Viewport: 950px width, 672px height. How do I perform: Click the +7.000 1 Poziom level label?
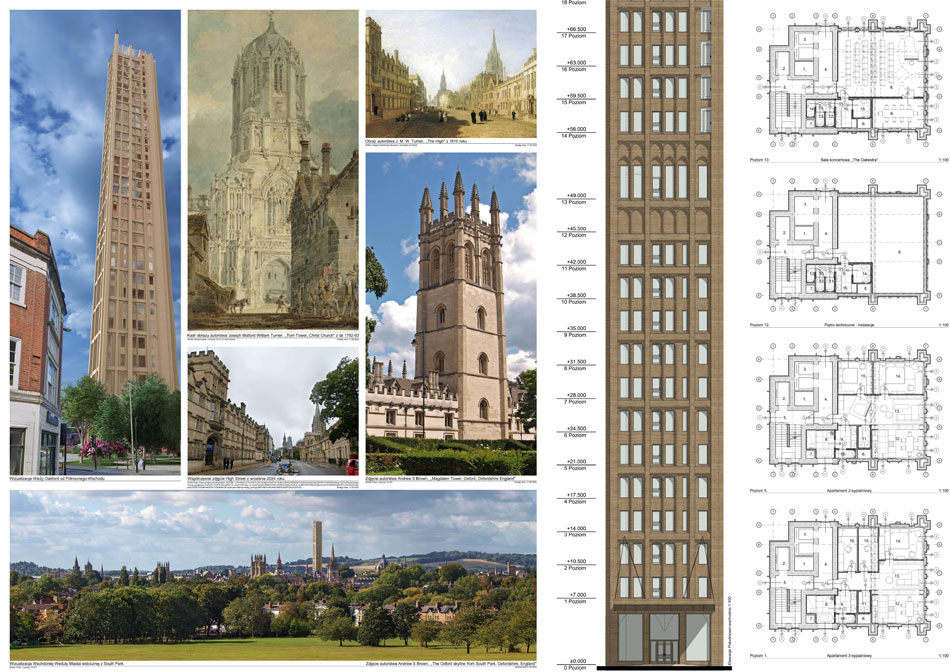click(x=575, y=596)
